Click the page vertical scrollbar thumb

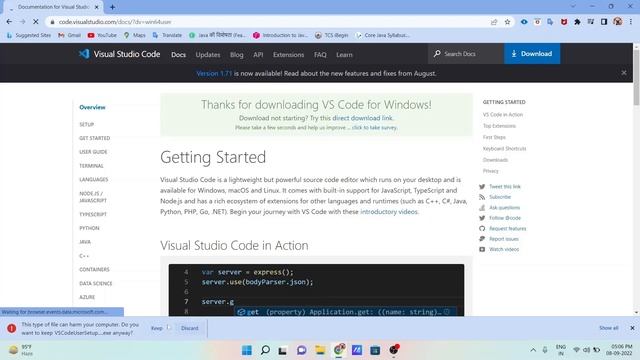pyautogui.click(x=636, y=77)
